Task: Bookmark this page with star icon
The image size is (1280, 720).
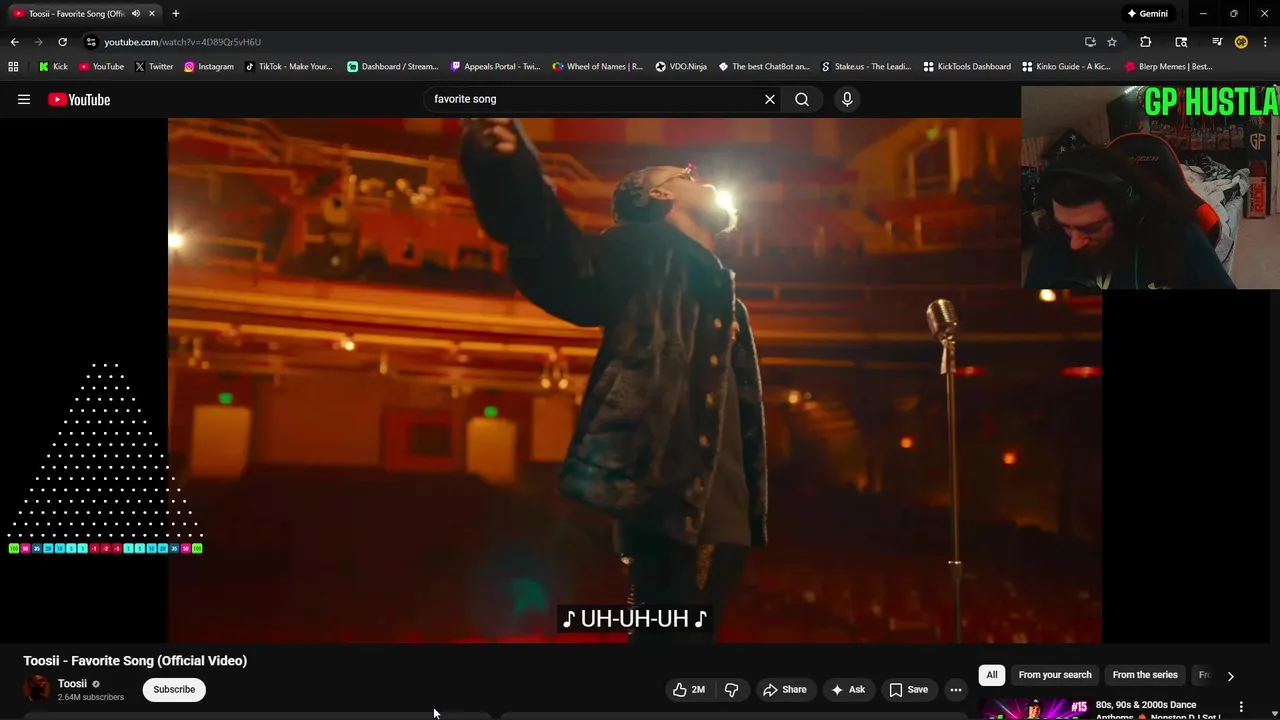Action: click(x=1112, y=42)
